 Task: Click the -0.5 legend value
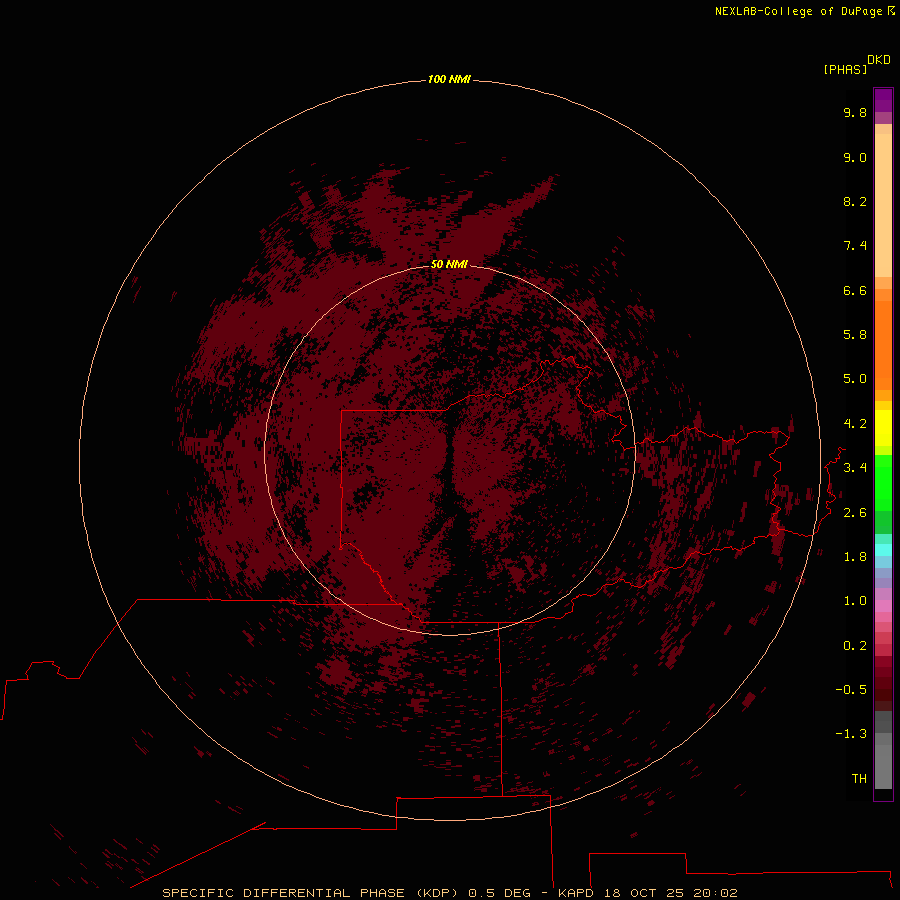tap(851, 690)
